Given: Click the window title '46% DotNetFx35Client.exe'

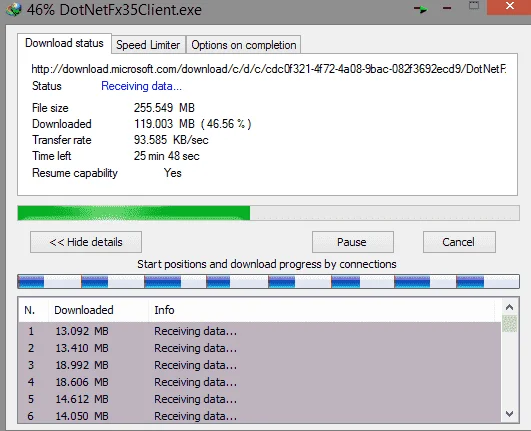Looking at the screenshot, I should pyautogui.click(x=114, y=10).
